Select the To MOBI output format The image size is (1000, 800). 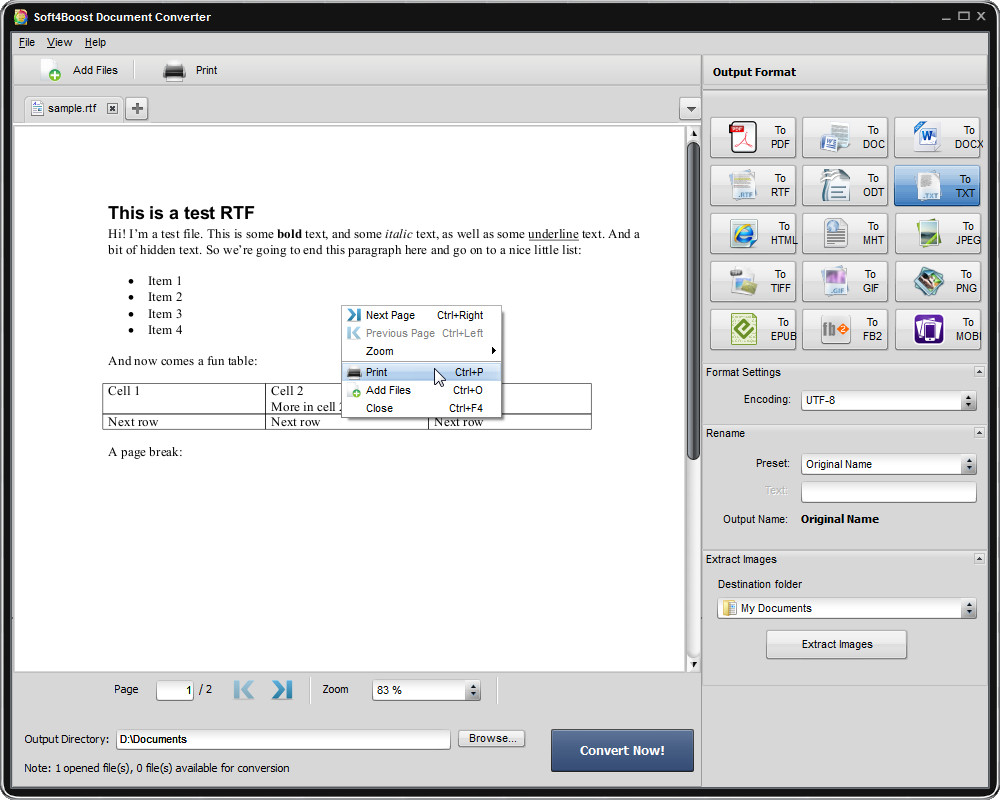point(938,329)
